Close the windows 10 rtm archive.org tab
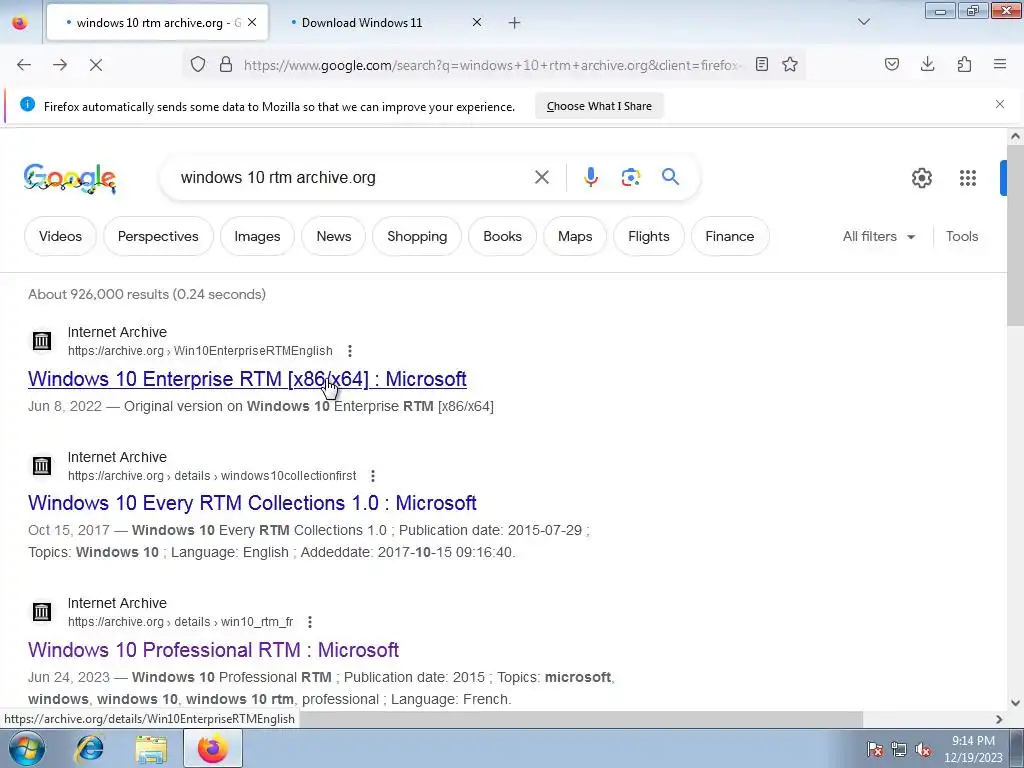Viewport: 1024px width, 768px height. click(252, 23)
